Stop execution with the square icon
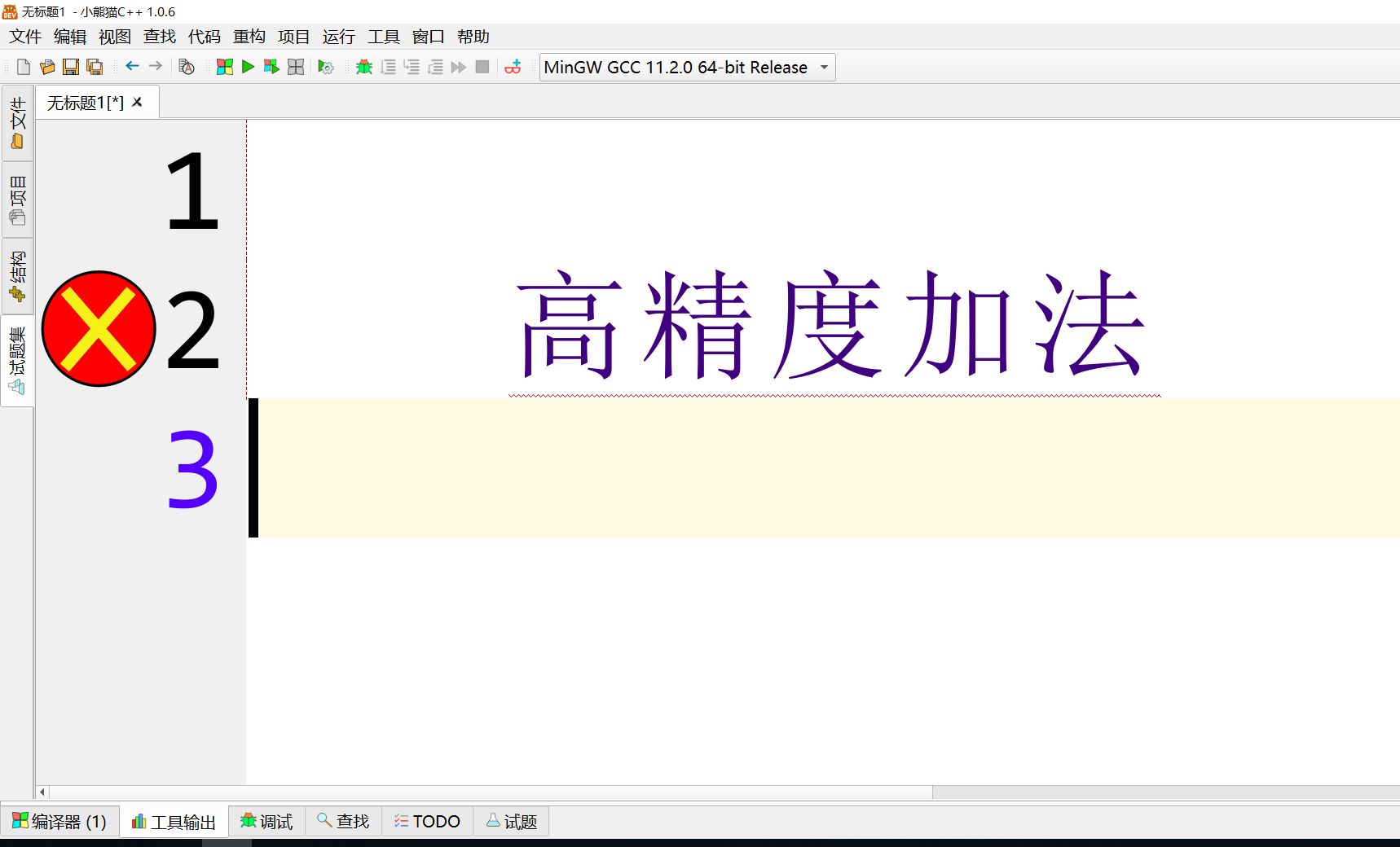The width and height of the screenshot is (1400, 847). point(482,67)
